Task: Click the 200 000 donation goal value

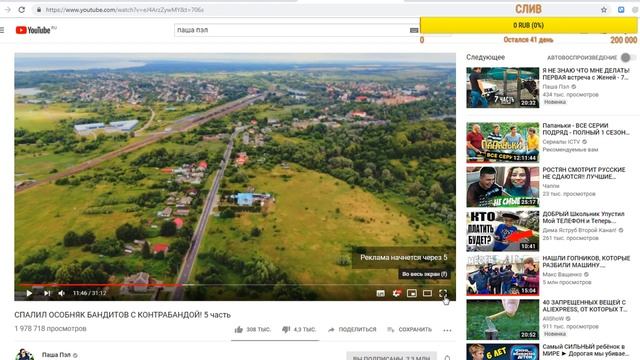Action: [x=624, y=40]
